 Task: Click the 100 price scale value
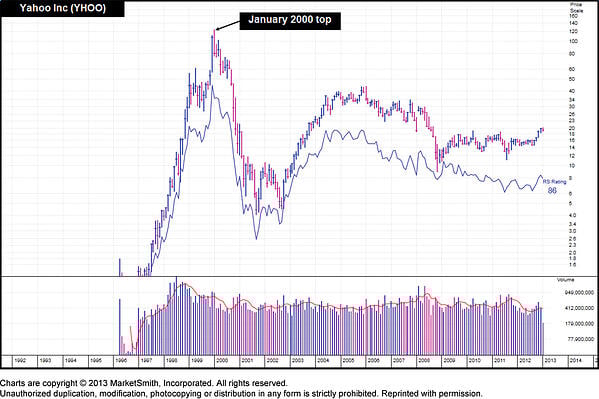point(573,41)
